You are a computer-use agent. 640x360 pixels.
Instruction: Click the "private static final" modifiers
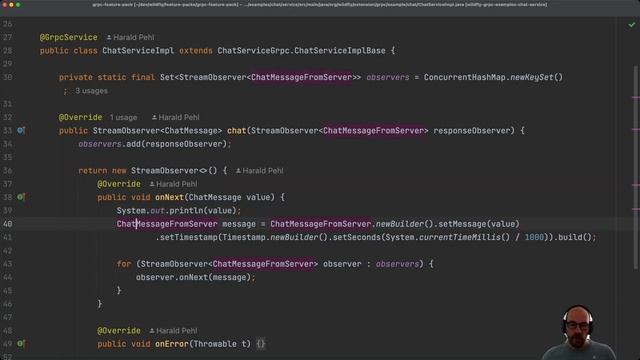pyautogui.click(x=107, y=77)
